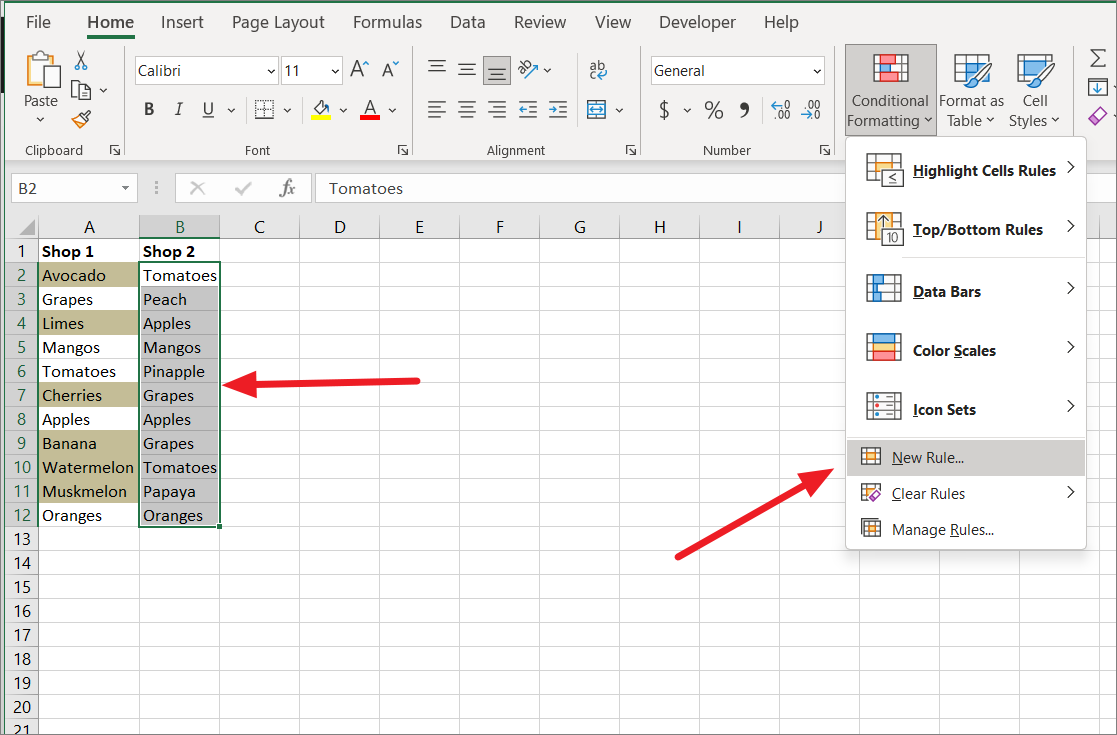1117x735 pixels.
Task: Open the Developer ribbon tab
Action: pyautogui.click(x=697, y=22)
